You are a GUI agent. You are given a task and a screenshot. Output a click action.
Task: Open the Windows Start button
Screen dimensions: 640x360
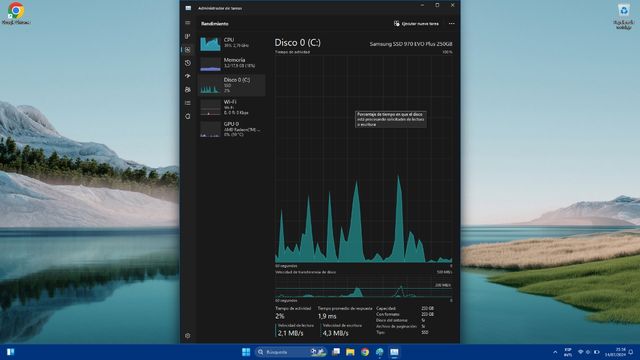[246, 352]
